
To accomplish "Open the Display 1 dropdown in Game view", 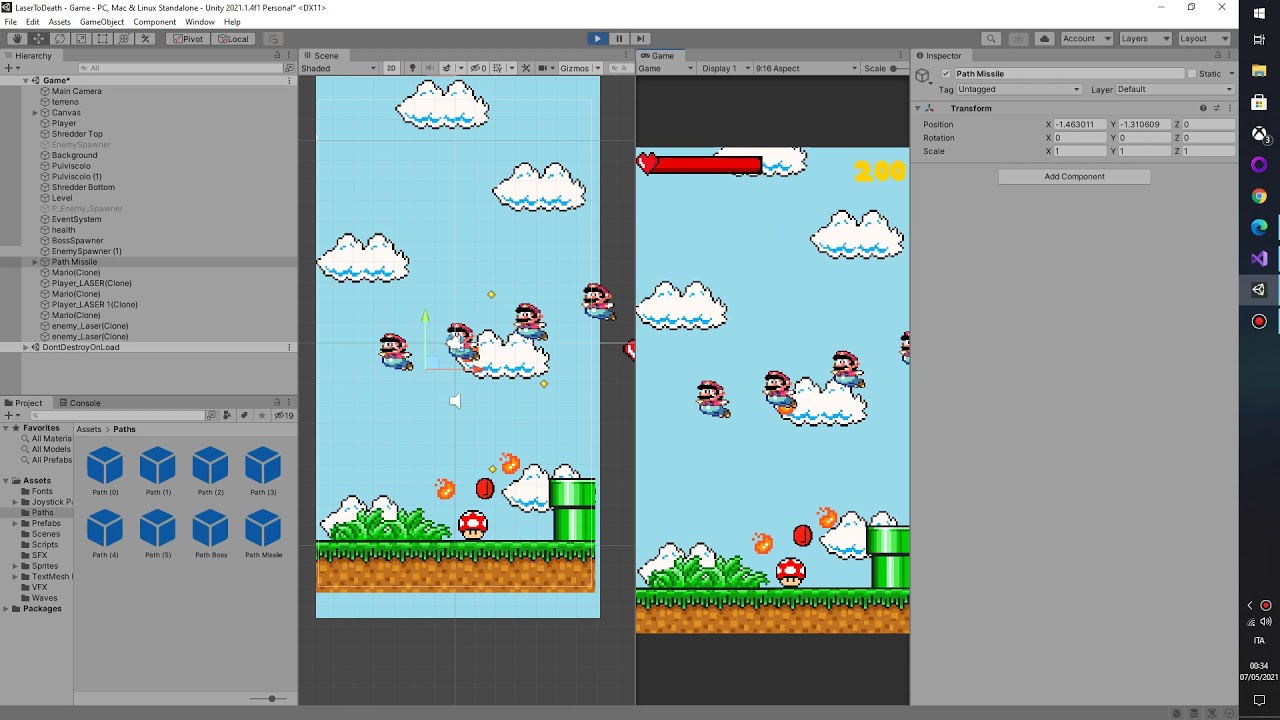I will tap(724, 68).
